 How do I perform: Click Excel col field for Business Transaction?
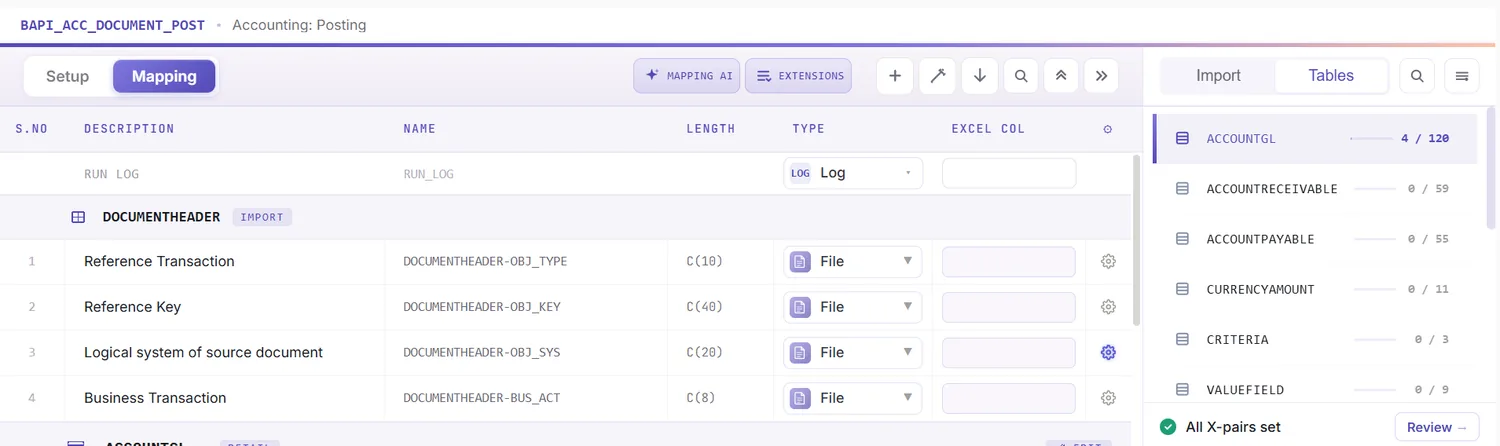(1009, 398)
